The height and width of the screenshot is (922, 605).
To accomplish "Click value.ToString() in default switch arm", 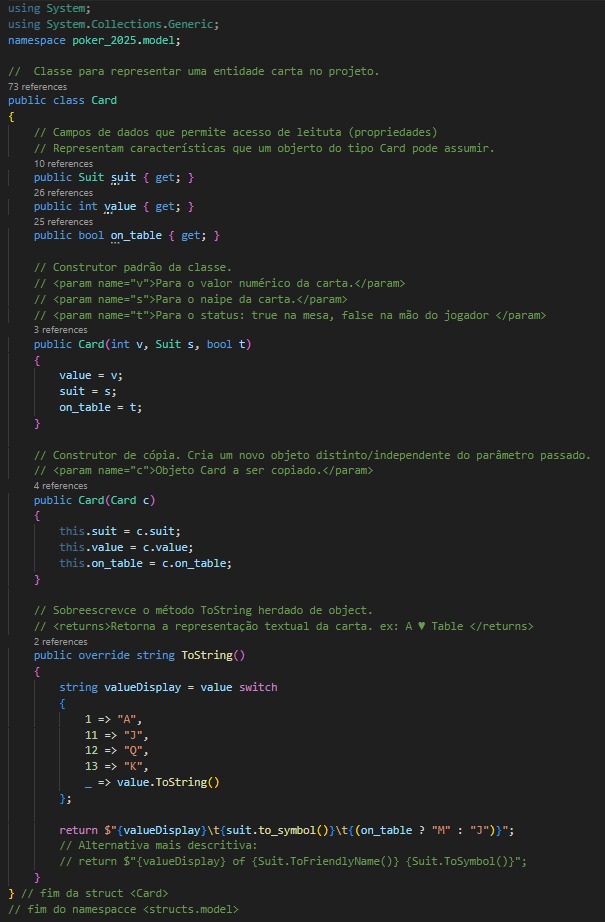I will (168, 783).
